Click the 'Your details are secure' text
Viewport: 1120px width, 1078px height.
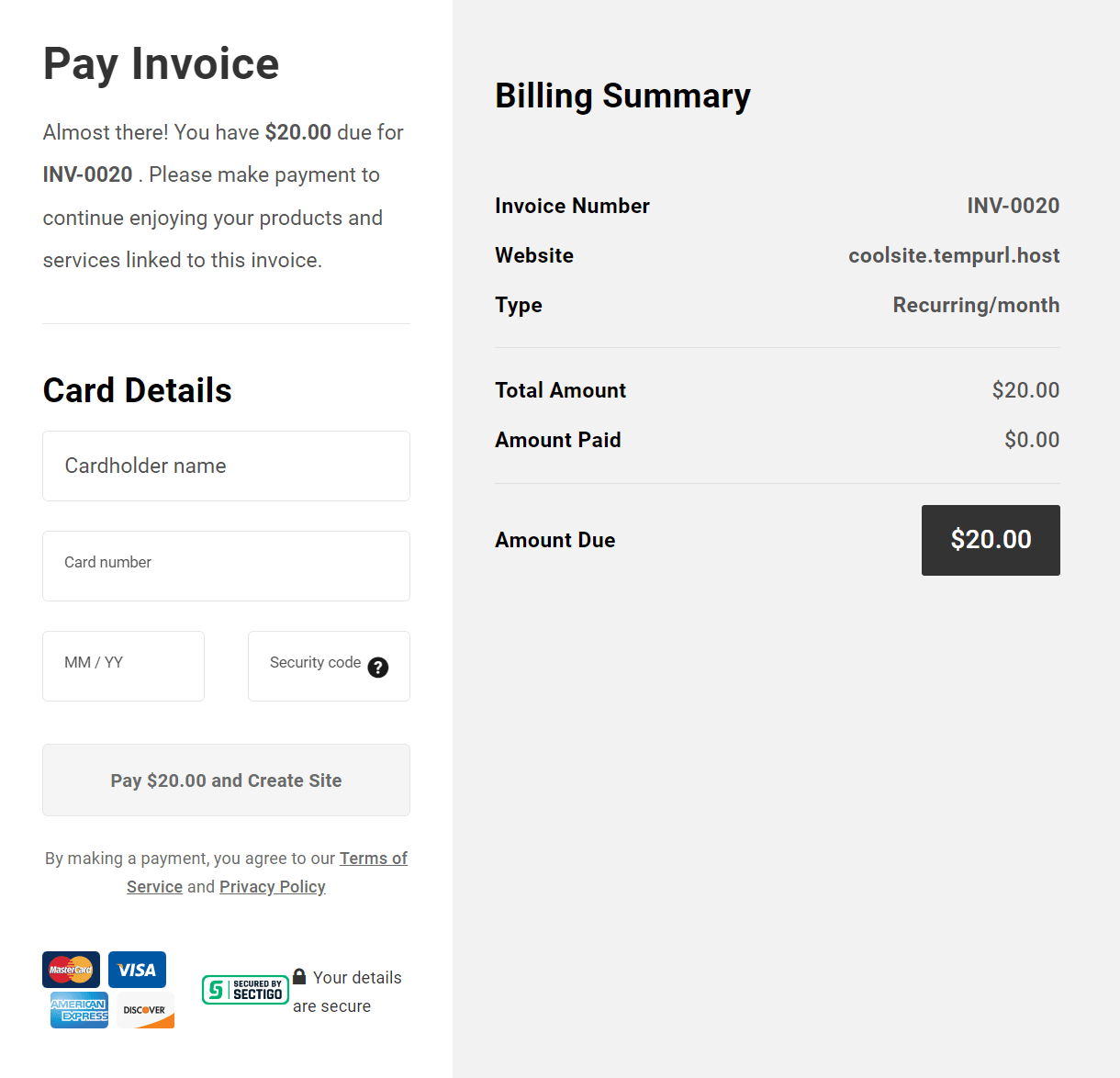click(347, 992)
